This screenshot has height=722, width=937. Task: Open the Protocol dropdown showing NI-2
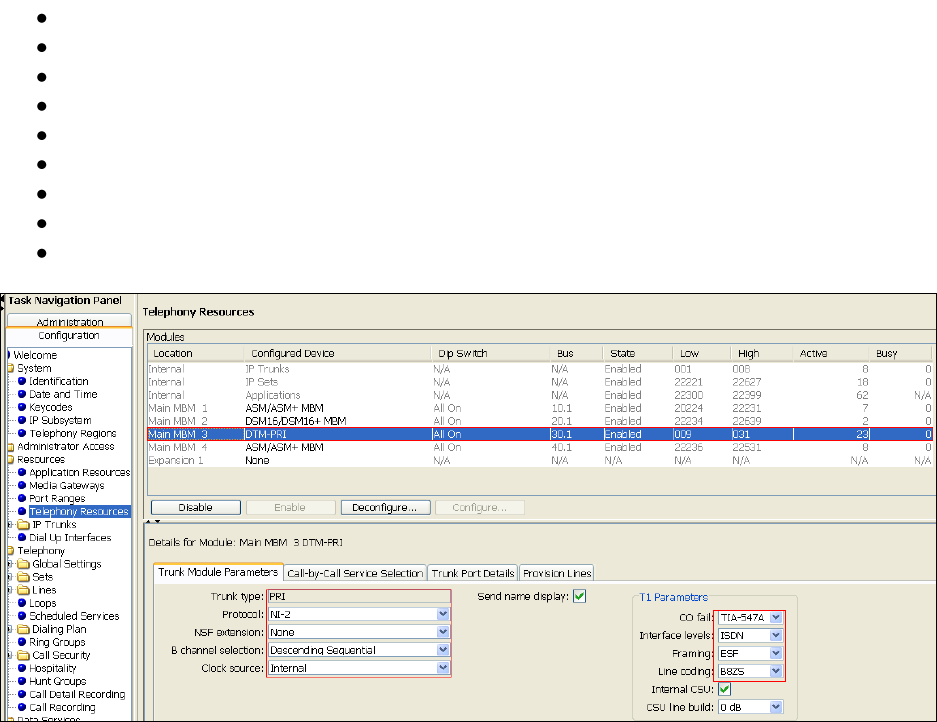point(443,614)
